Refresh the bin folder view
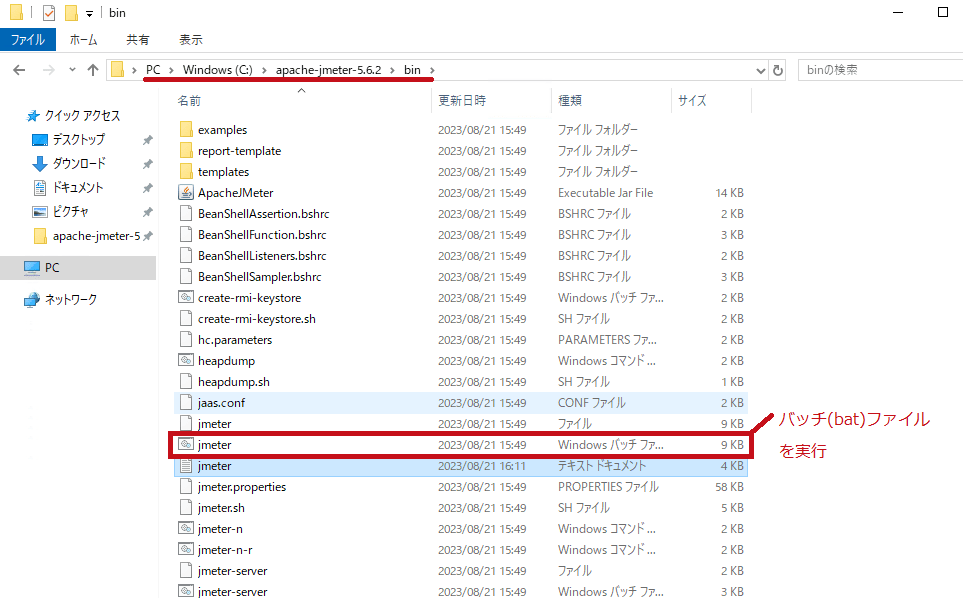963x598 pixels. tap(778, 70)
